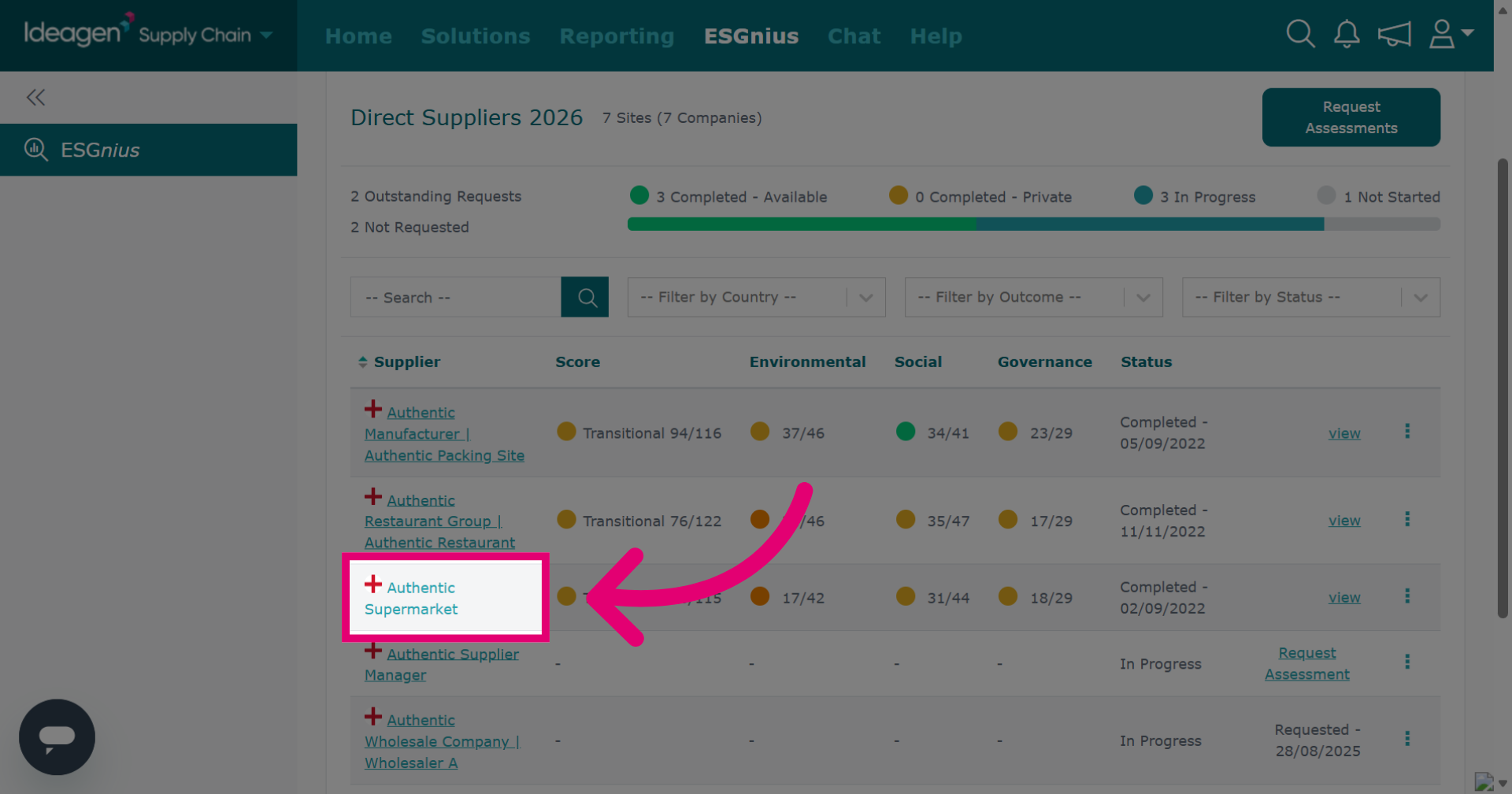Click into the Search input field
This screenshot has height=794, width=1512.
[x=456, y=297]
